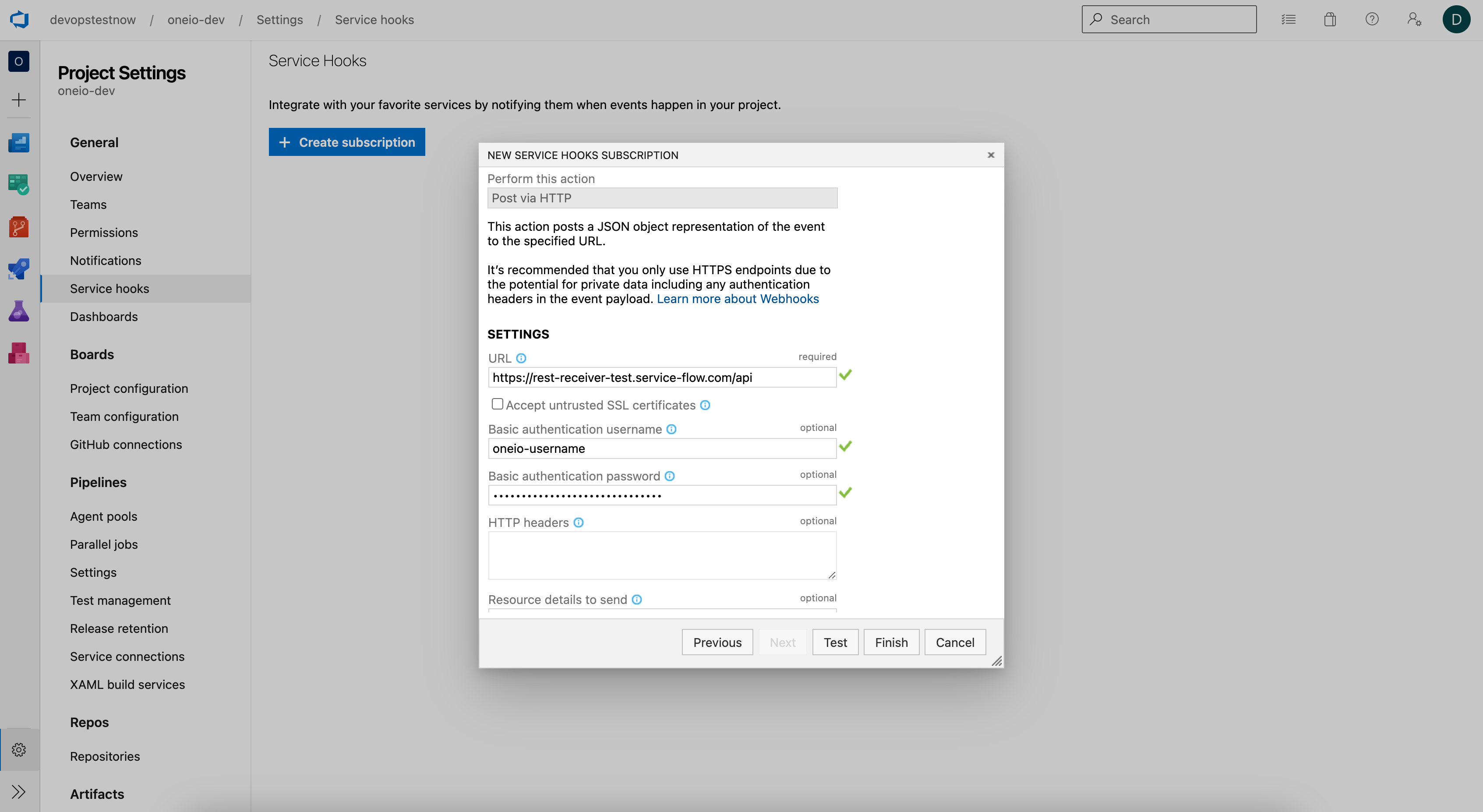Image resolution: width=1483 pixels, height=812 pixels.
Task: Click the Search box in the header
Action: (1169, 20)
